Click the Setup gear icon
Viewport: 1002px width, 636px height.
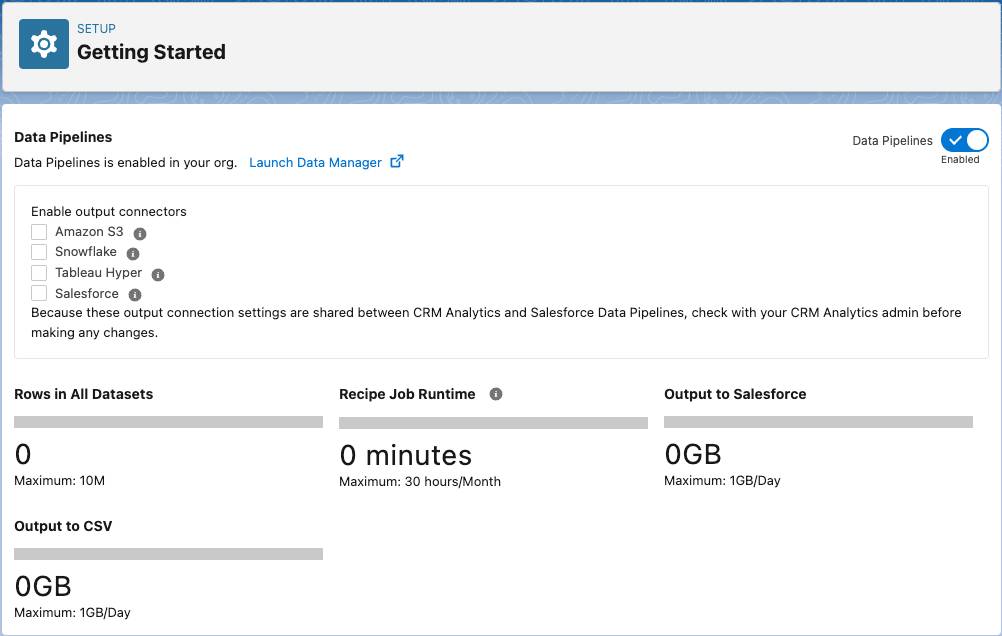click(x=44, y=44)
